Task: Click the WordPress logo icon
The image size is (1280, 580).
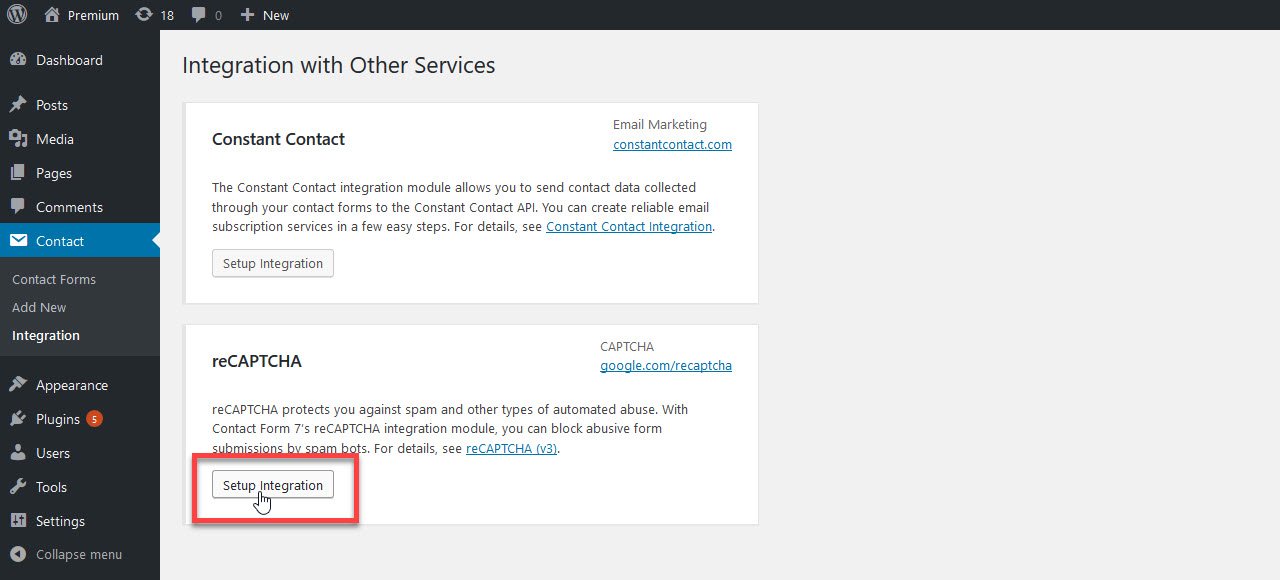Action: point(17,15)
